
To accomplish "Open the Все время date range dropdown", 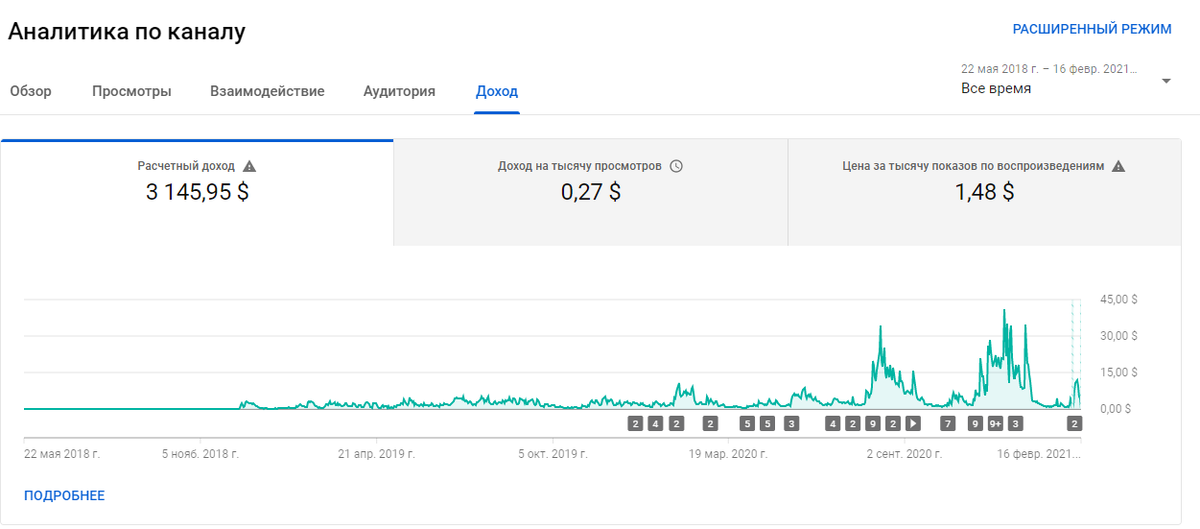I will click(x=1065, y=80).
